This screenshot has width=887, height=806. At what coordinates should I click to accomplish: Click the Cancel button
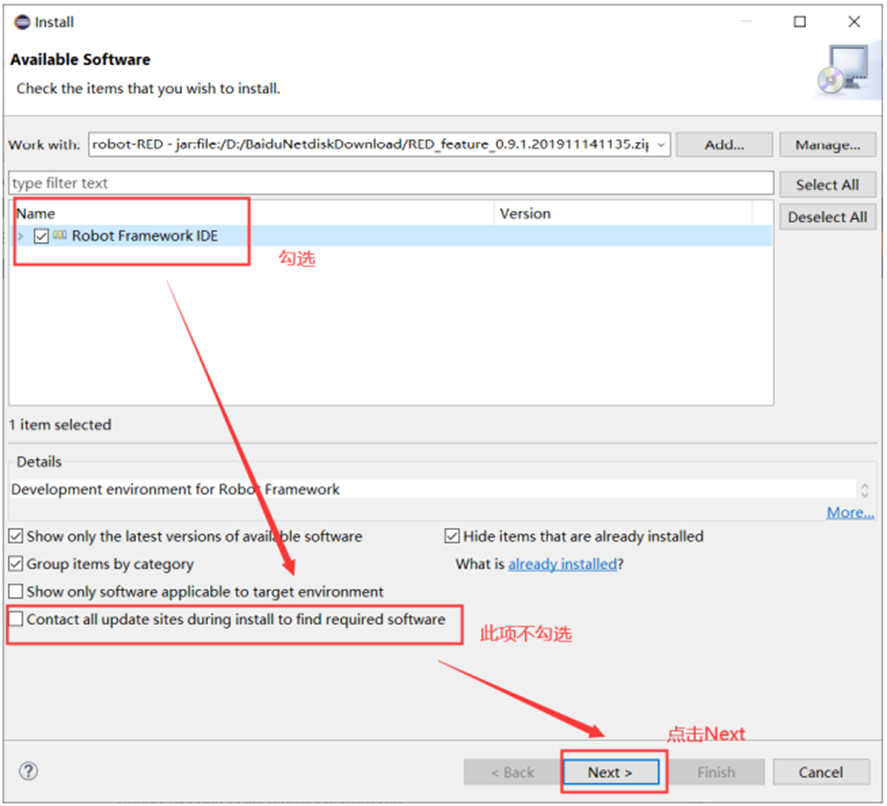pyautogui.click(x=821, y=772)
